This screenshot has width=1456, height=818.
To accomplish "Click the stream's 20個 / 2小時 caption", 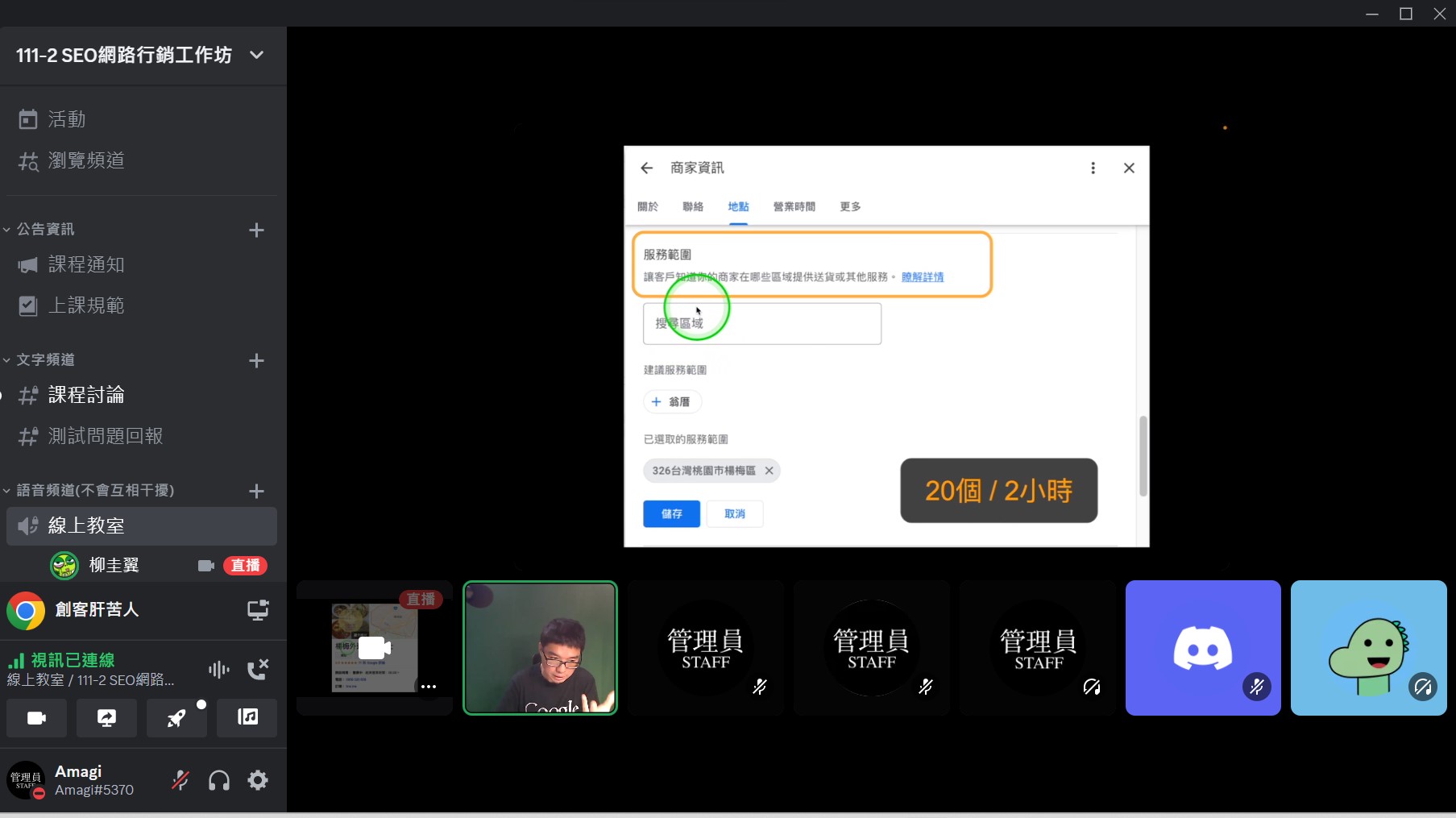I will point(999,490).
